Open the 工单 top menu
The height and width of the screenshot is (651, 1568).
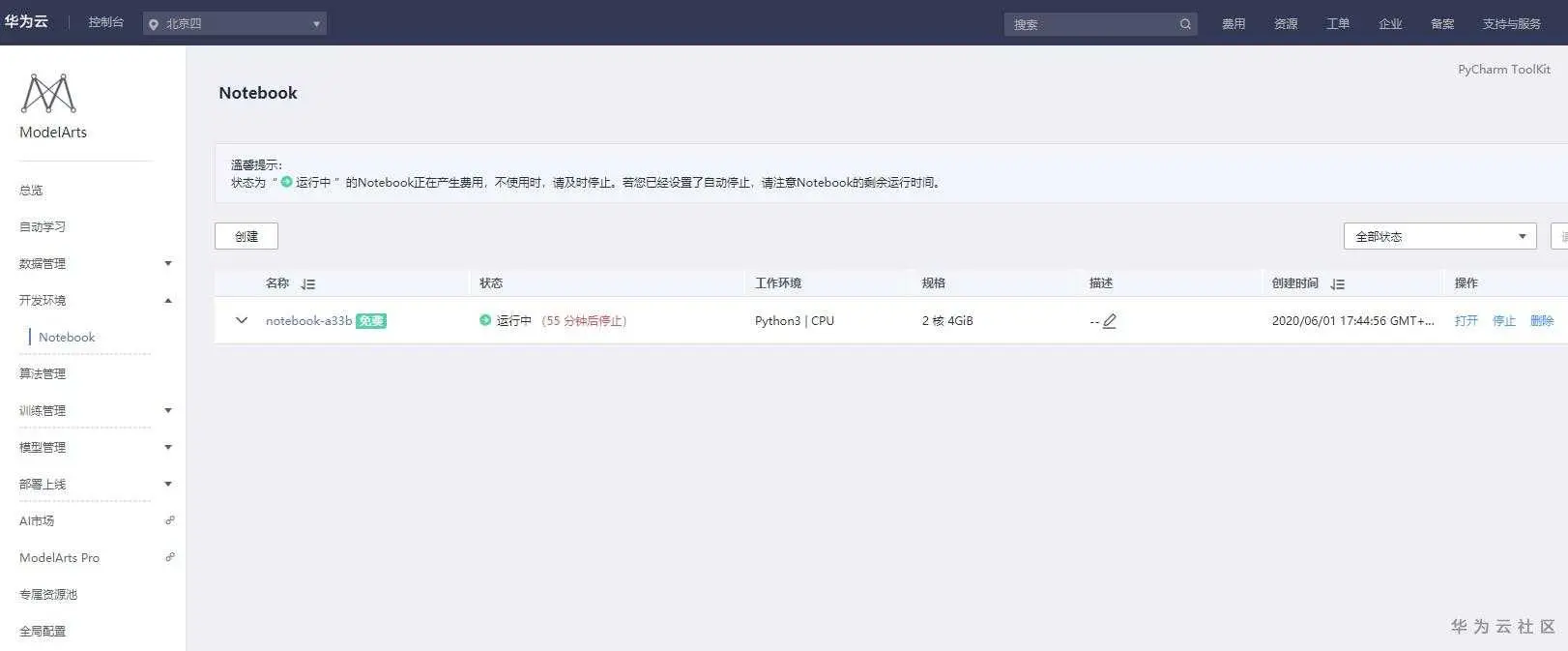click(1338, 23)
